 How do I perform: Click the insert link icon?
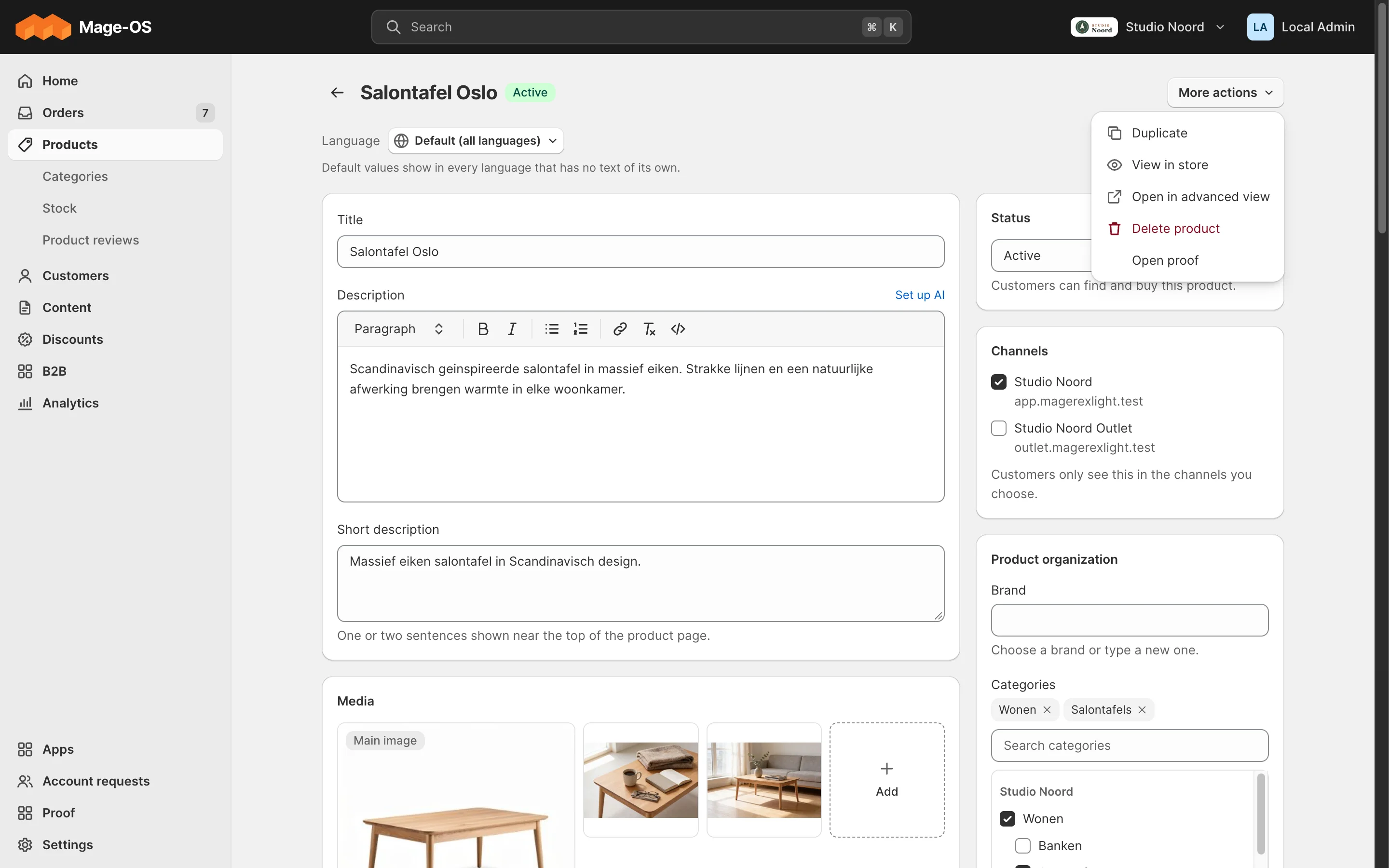tap(620, 329)
